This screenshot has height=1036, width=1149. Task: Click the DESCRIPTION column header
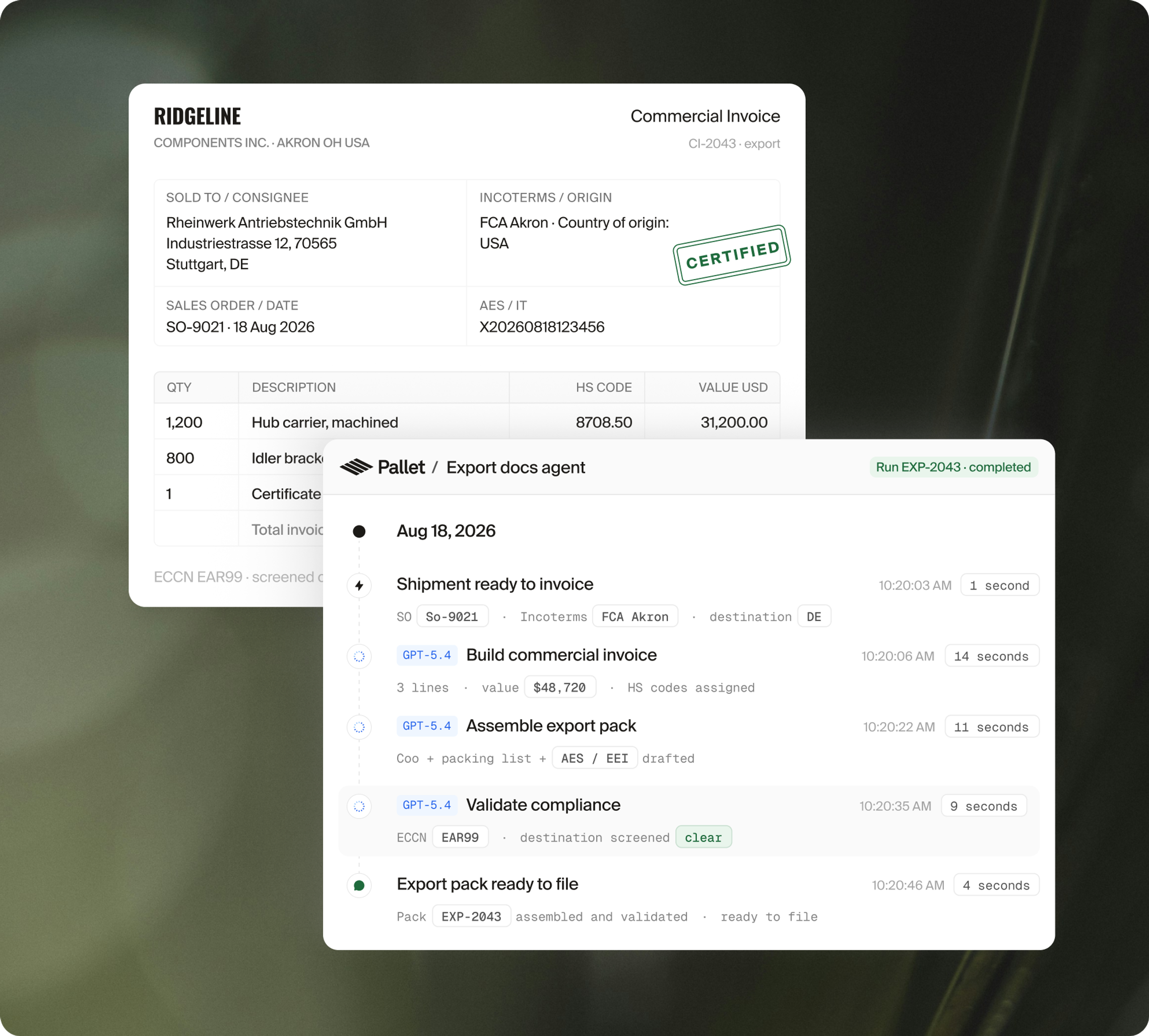click(294, 387)
